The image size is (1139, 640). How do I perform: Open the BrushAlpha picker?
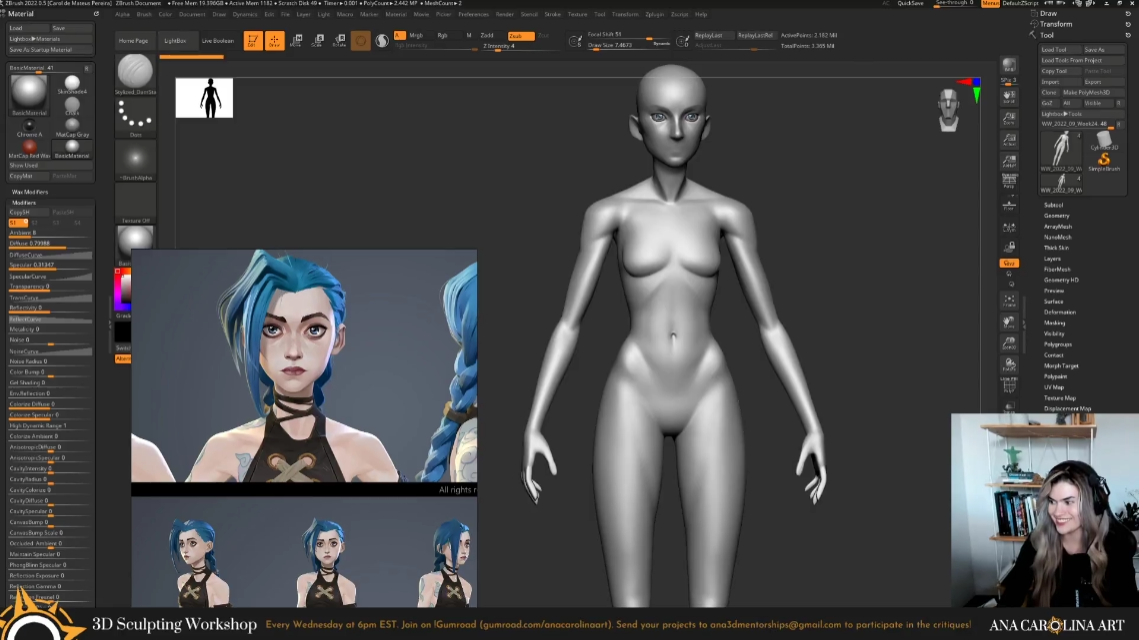point(135,161)
